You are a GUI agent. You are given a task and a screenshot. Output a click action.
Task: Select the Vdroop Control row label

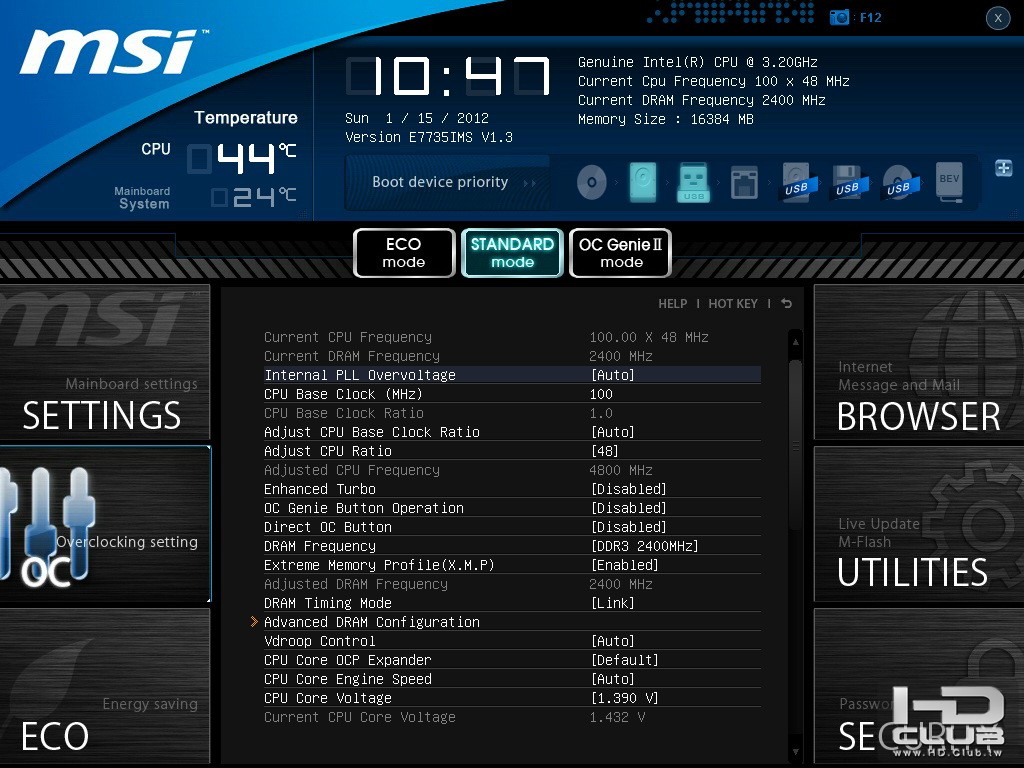tap(320, 641)
